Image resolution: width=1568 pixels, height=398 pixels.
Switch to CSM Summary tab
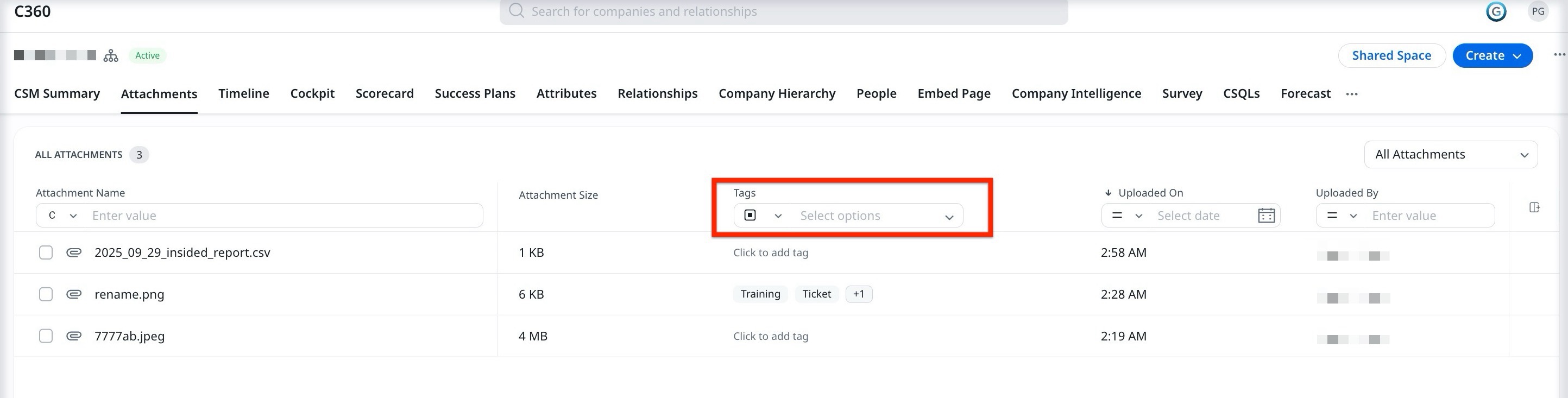click(x=56, y=94)
